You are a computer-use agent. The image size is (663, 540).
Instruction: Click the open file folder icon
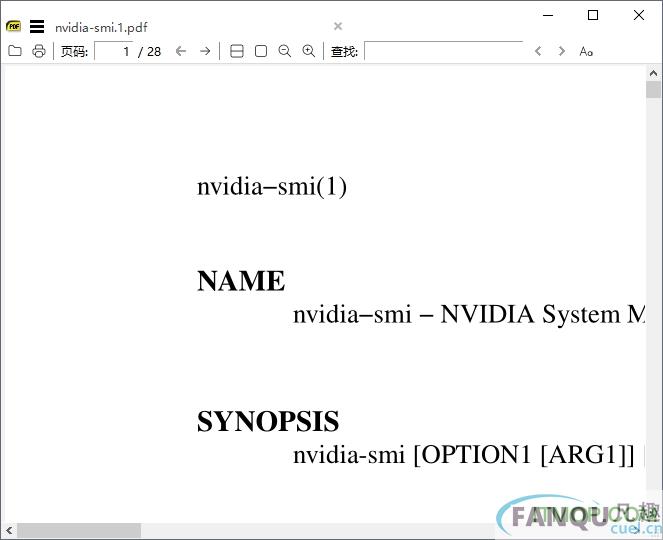click(14, 51)
